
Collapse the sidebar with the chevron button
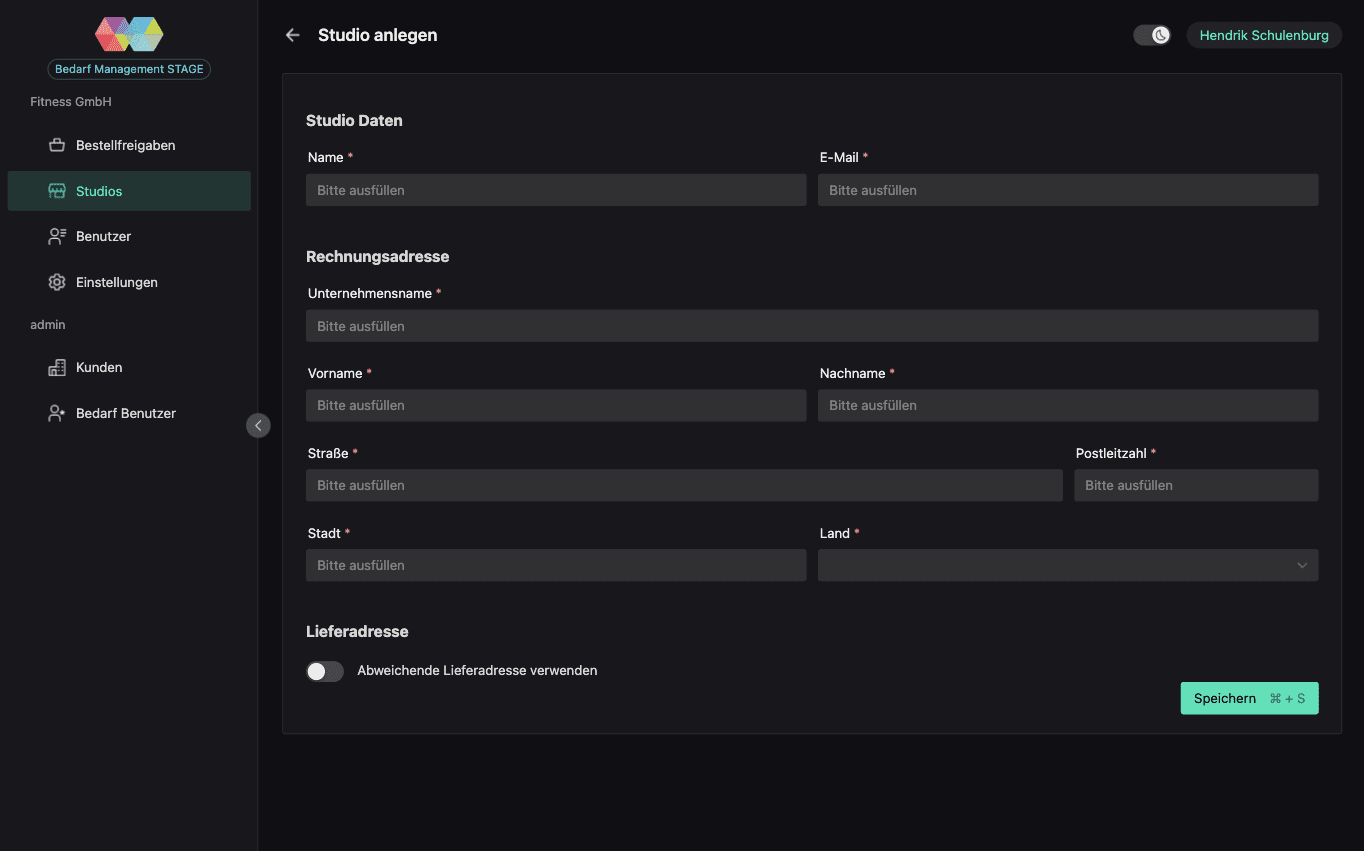258,426
